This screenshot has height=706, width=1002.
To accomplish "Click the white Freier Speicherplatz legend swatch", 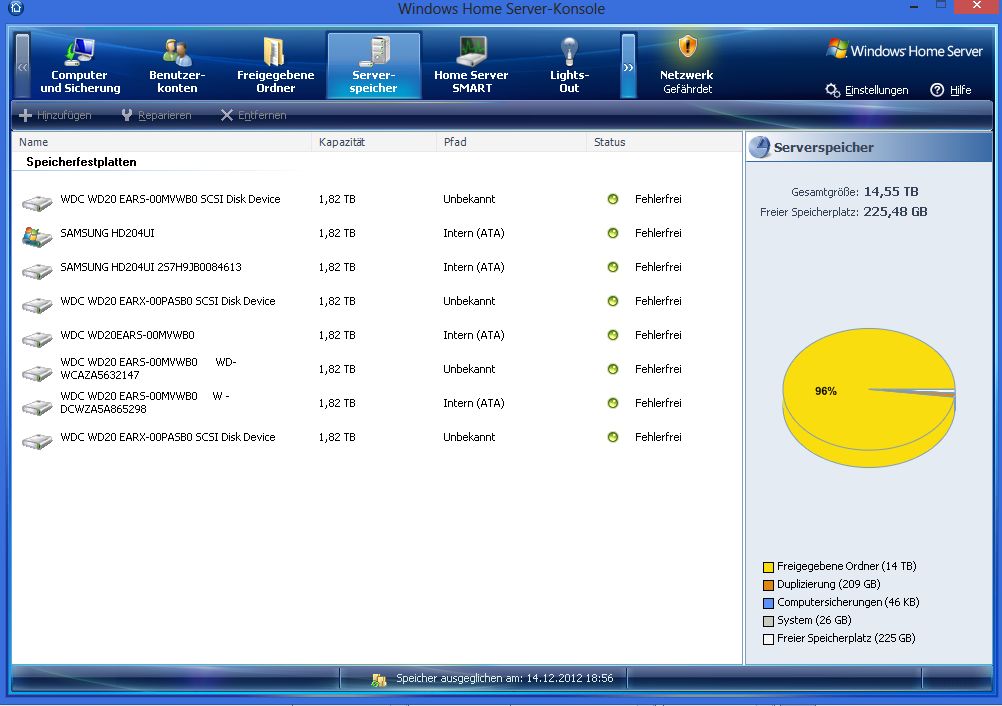I will click(x=768, y=638).
